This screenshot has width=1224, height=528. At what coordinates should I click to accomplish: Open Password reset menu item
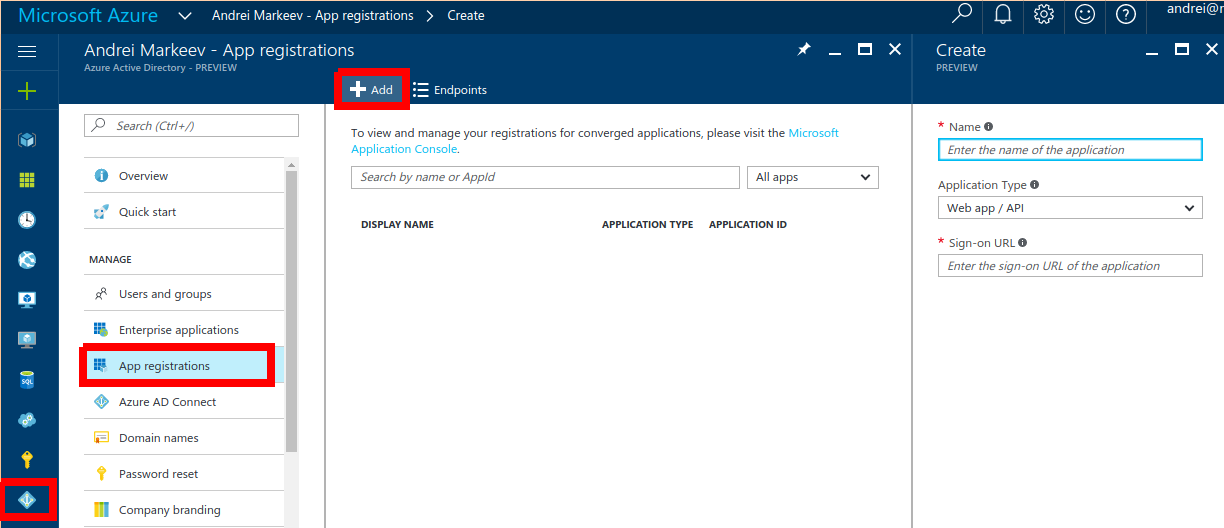click(x=184, y=474)
